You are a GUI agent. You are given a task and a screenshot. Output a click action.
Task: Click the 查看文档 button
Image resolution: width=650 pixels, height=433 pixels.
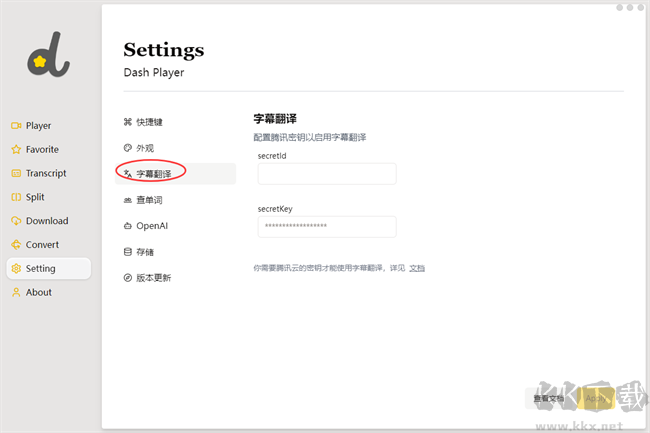pos(549,398)
